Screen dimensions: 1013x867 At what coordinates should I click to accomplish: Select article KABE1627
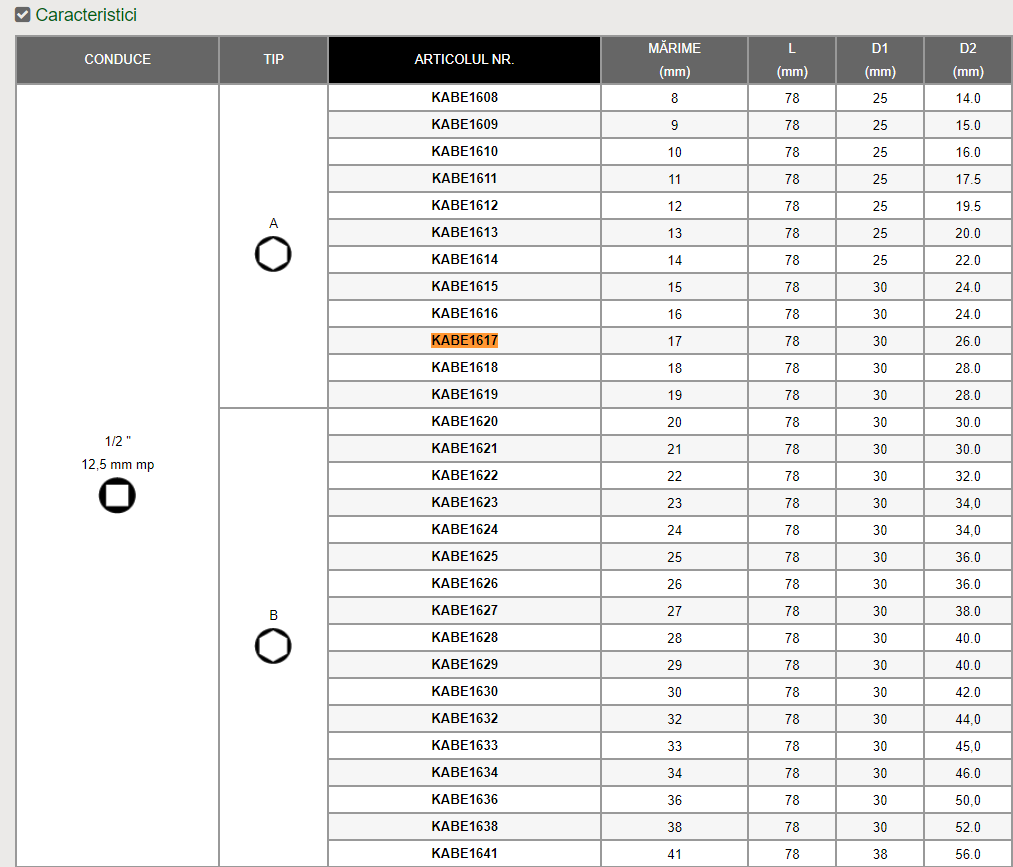[464, 611]
